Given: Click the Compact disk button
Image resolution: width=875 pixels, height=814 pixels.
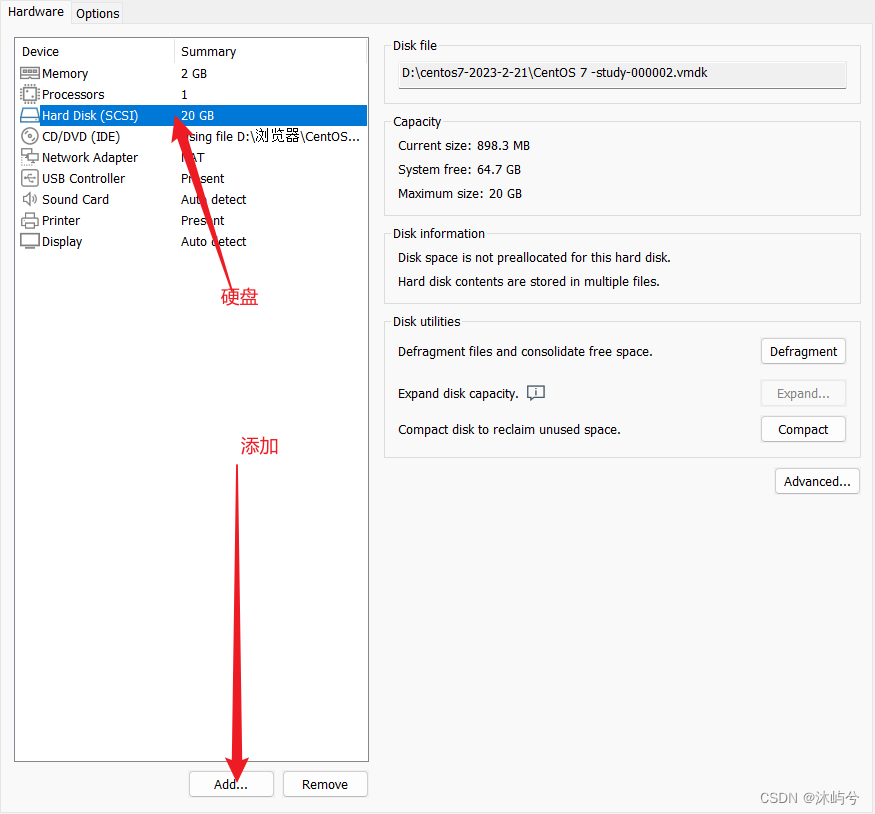Looking at the screenshot, I should click(x=803, y=429).
